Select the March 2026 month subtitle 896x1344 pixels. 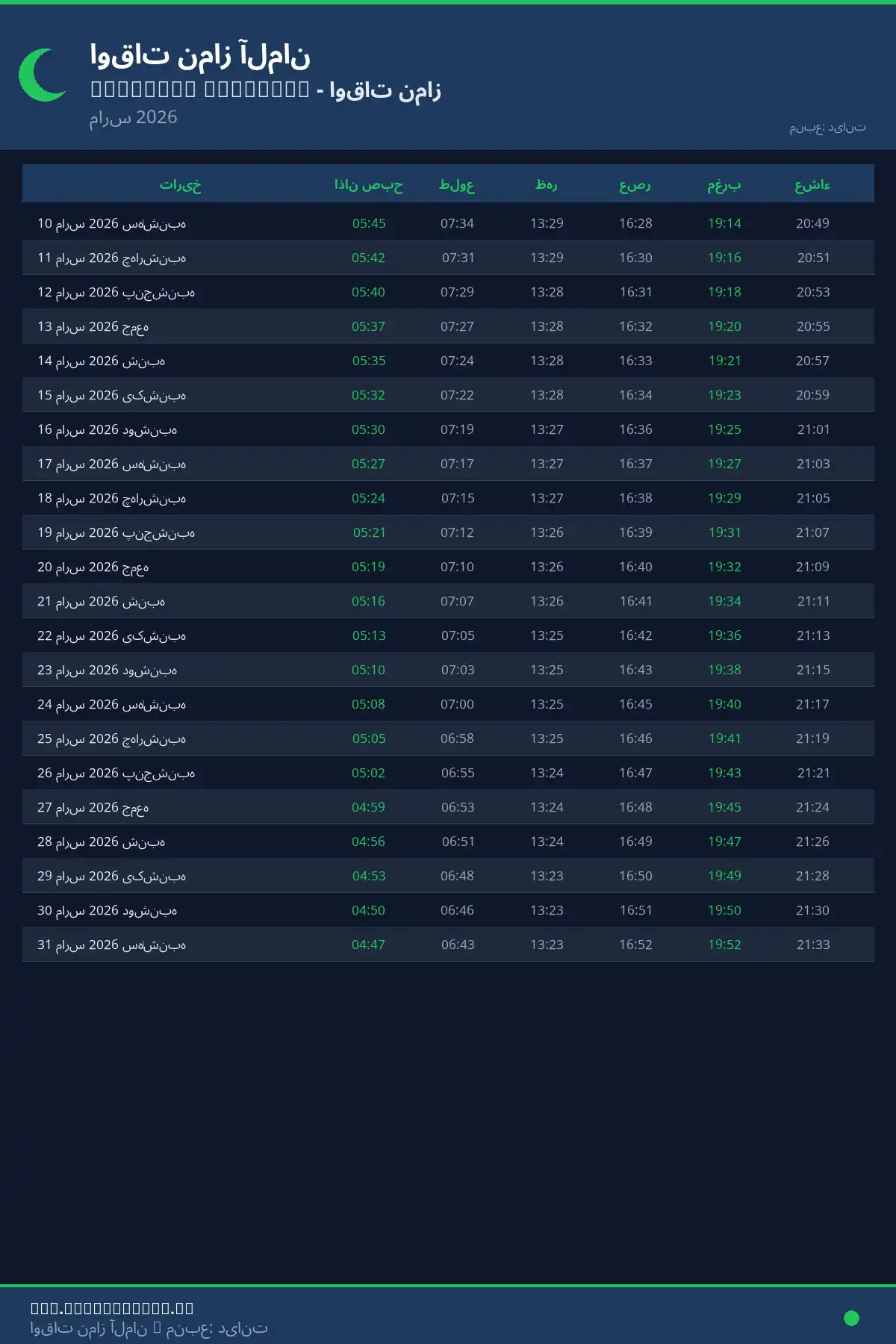134,117
